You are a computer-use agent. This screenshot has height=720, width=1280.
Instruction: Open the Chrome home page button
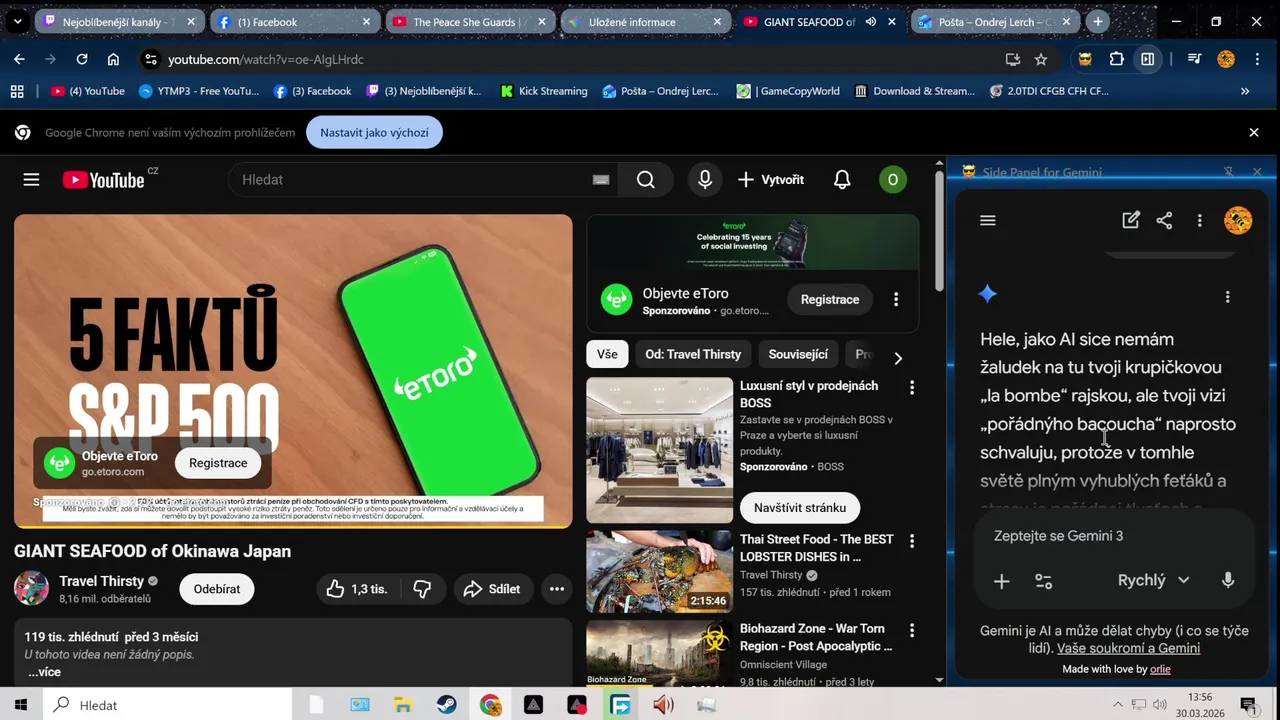coord(113,59)
